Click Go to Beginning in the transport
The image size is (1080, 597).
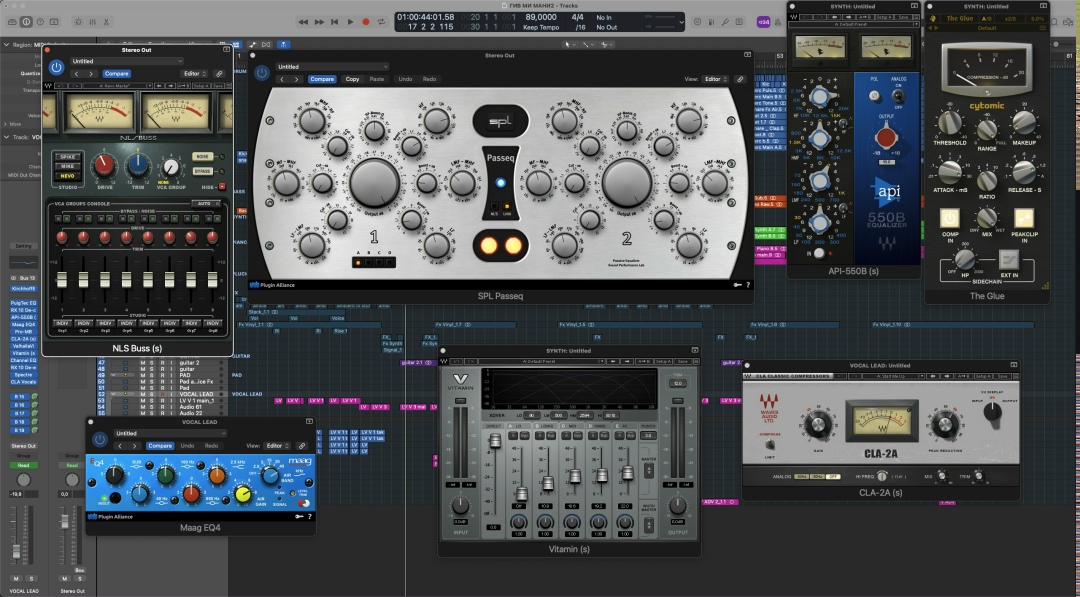(334, 22)
